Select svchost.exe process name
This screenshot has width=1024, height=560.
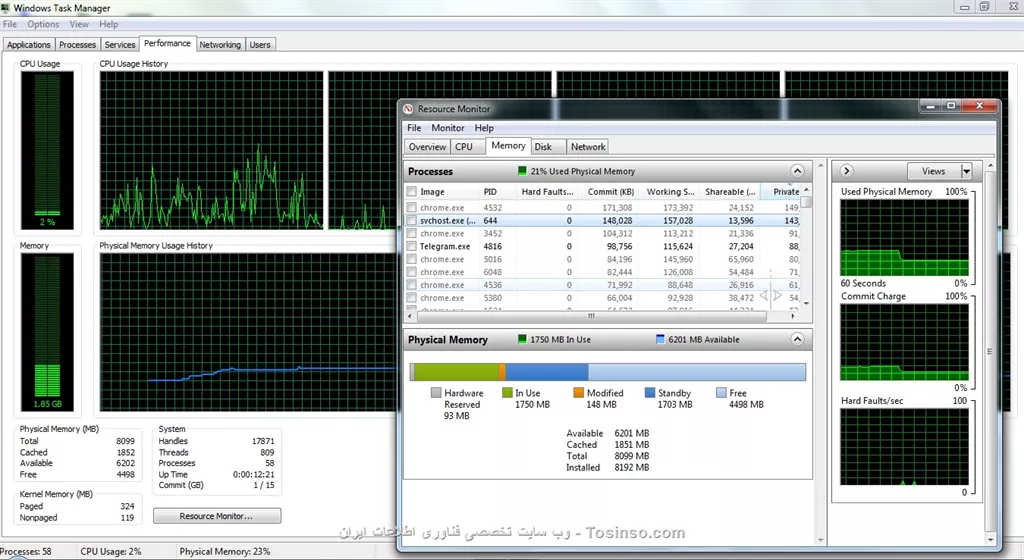click(x=447, y=221)
